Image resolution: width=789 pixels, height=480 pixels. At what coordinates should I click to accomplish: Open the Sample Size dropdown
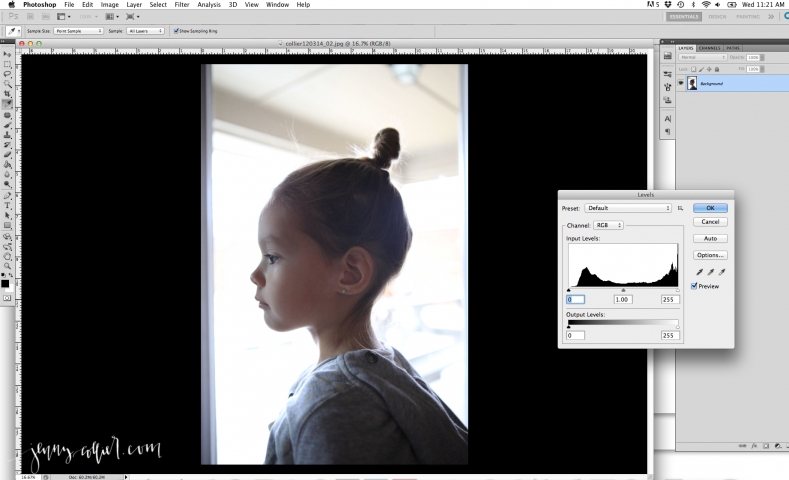click(78, 31)
